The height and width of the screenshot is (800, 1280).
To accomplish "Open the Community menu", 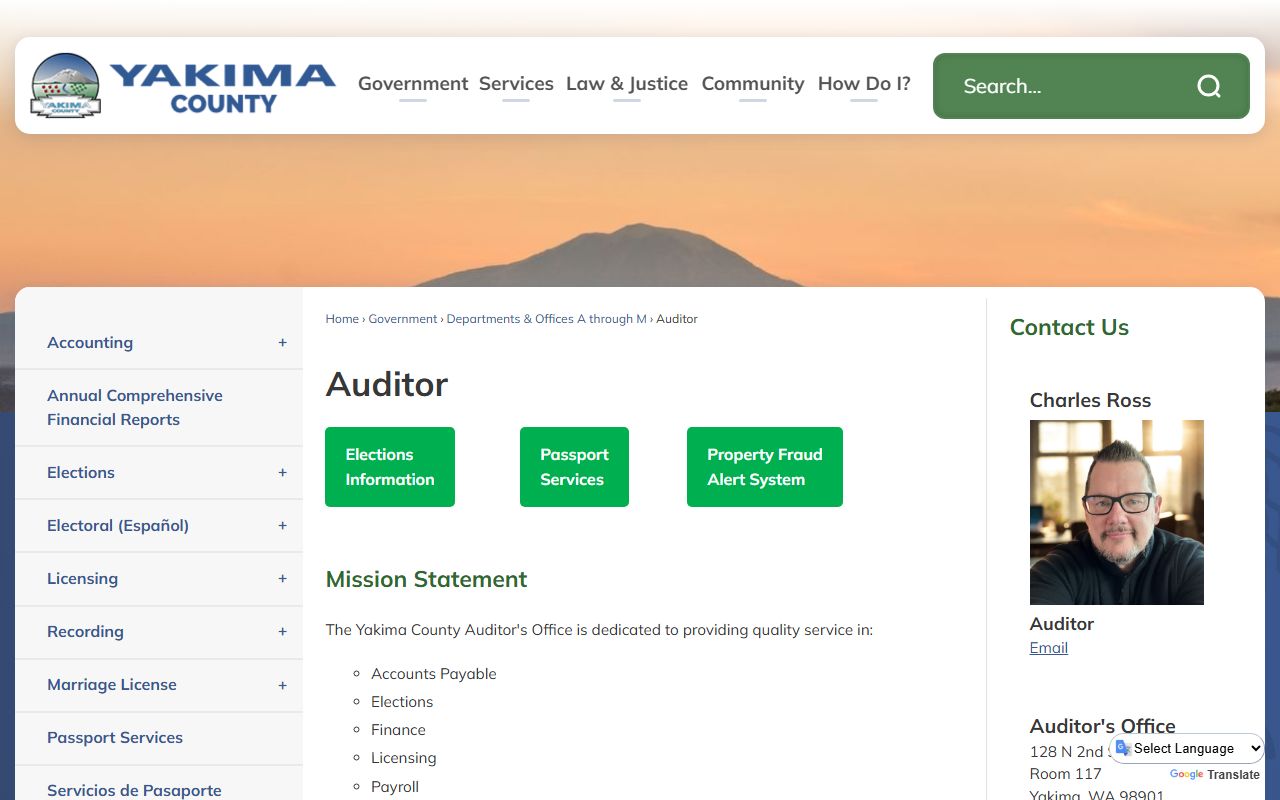I will pos(753,84).
